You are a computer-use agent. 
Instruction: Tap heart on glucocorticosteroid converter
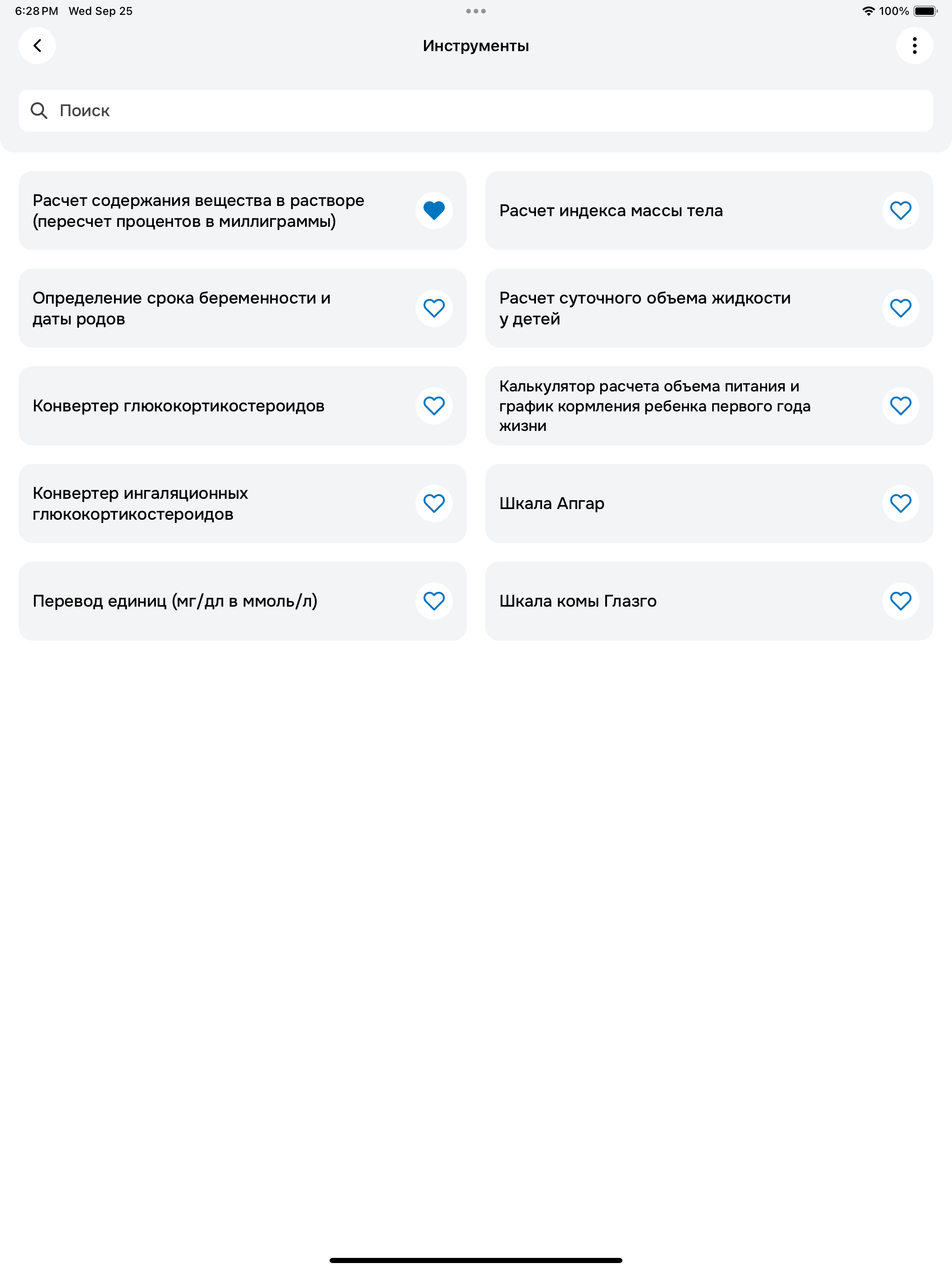click(434, 406)
